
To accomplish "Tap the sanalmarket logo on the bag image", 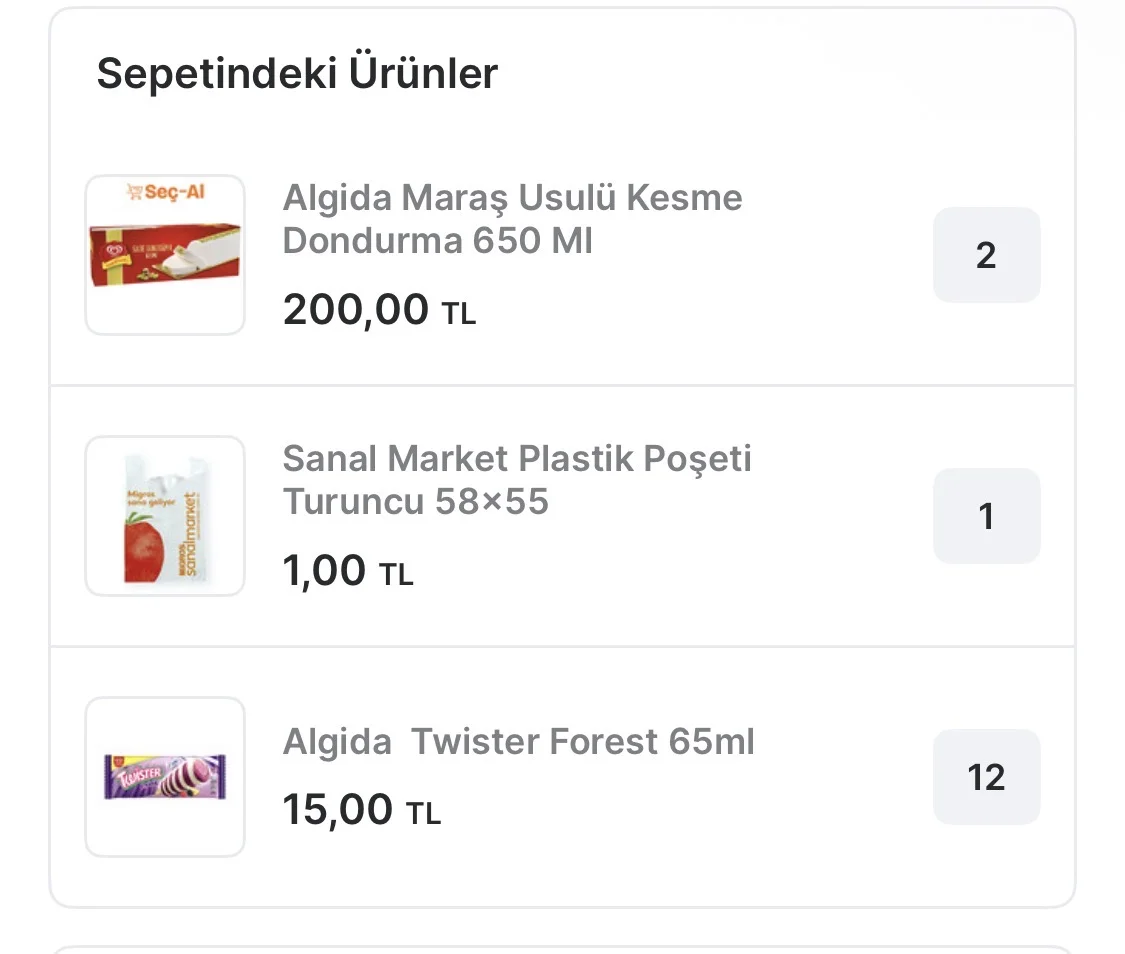I will [193, 533].
